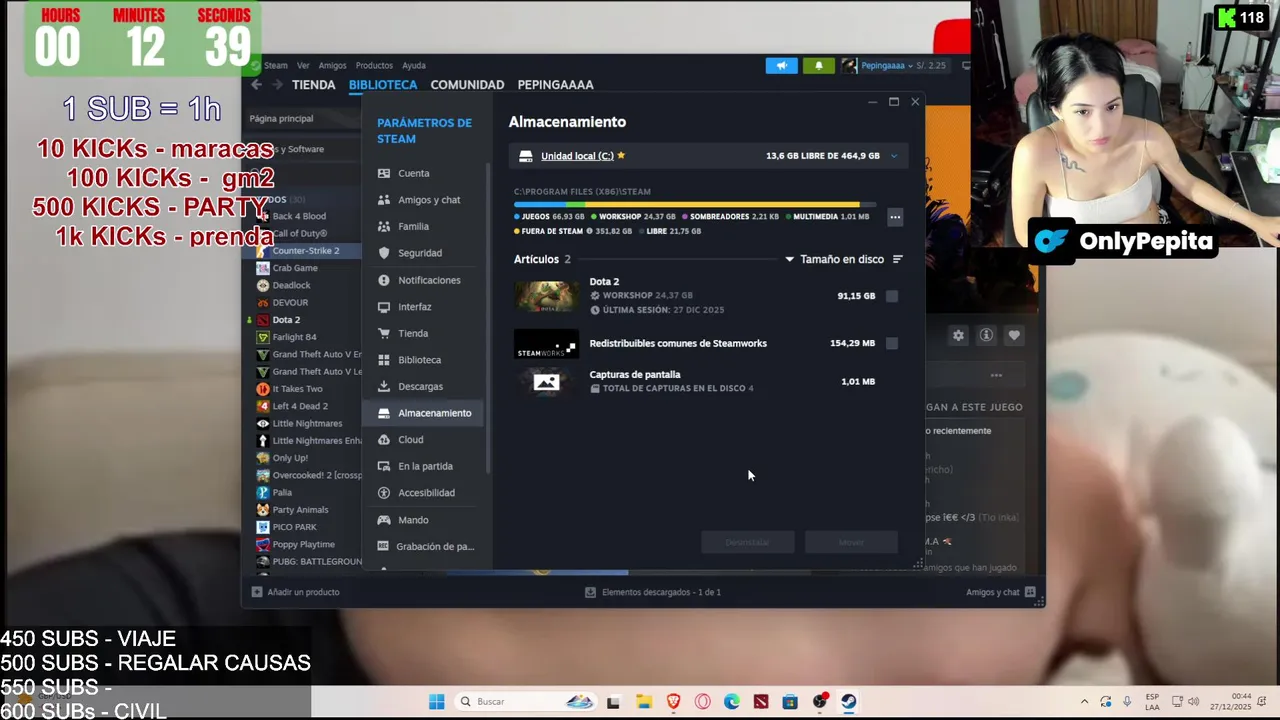Image resolution: width=1280 pixels, height=720 pixels.
Task: Open the storage three-dots options button
Action: pos(895,217)
